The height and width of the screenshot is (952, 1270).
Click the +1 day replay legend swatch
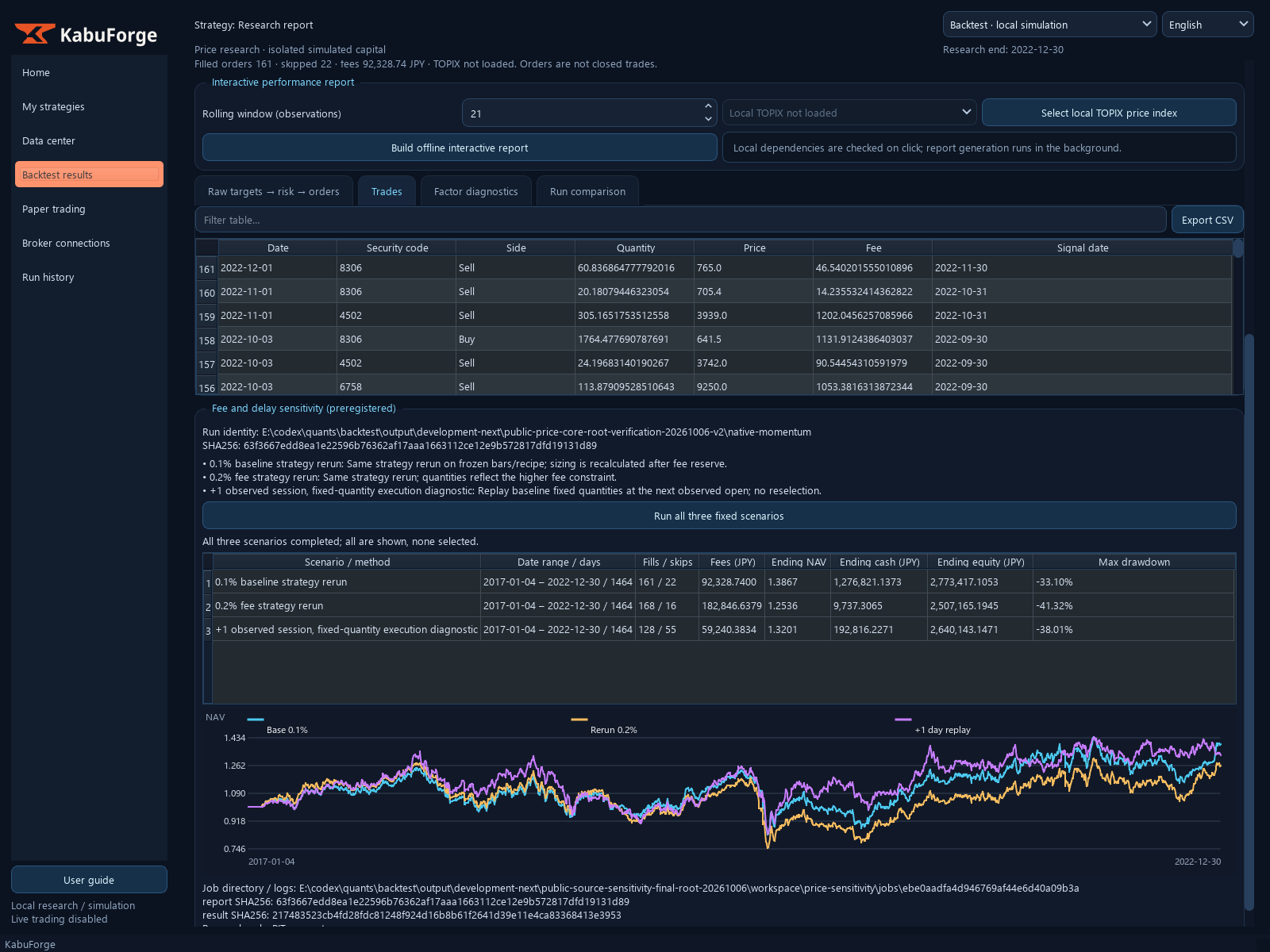point(903,720)
